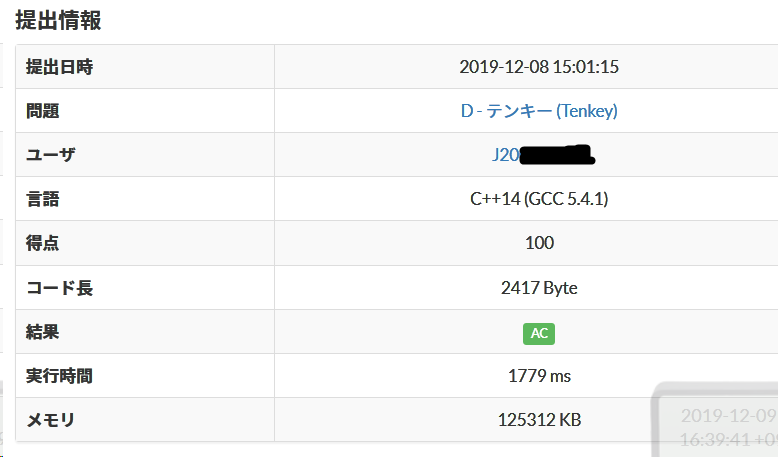This screenshot has width=778, height=457.
Task: Click the コード長 row label
Action: (60, 288)
